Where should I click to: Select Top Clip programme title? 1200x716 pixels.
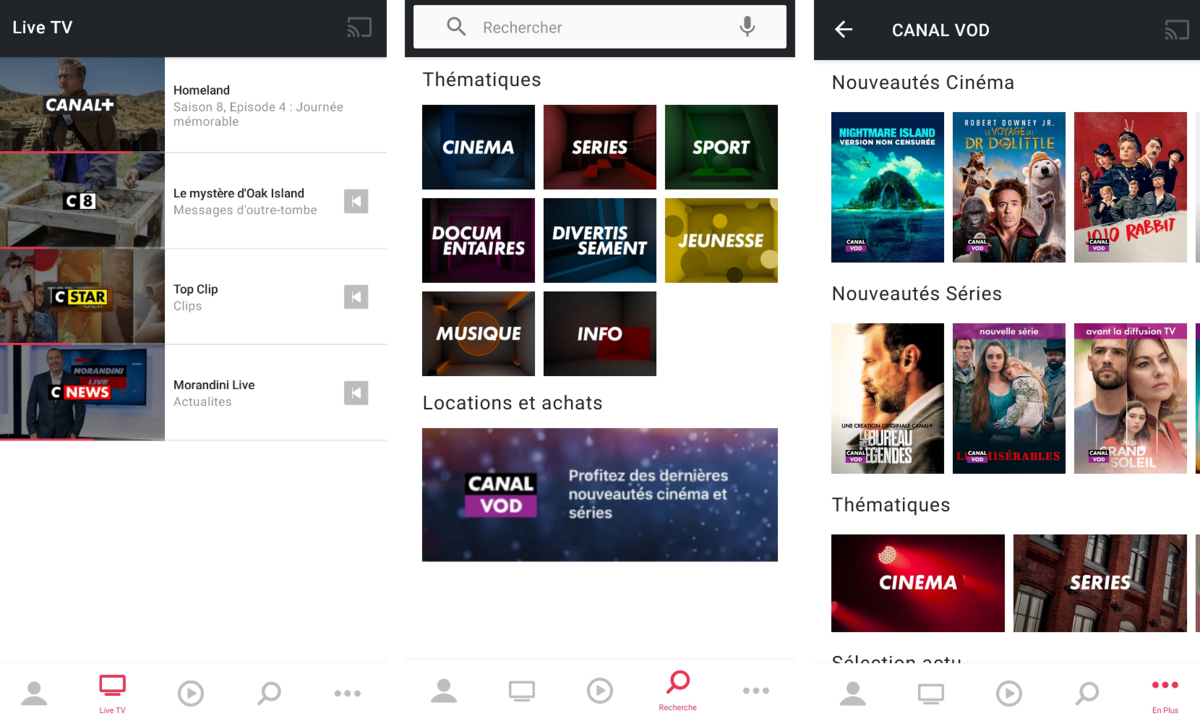point(195,289)
